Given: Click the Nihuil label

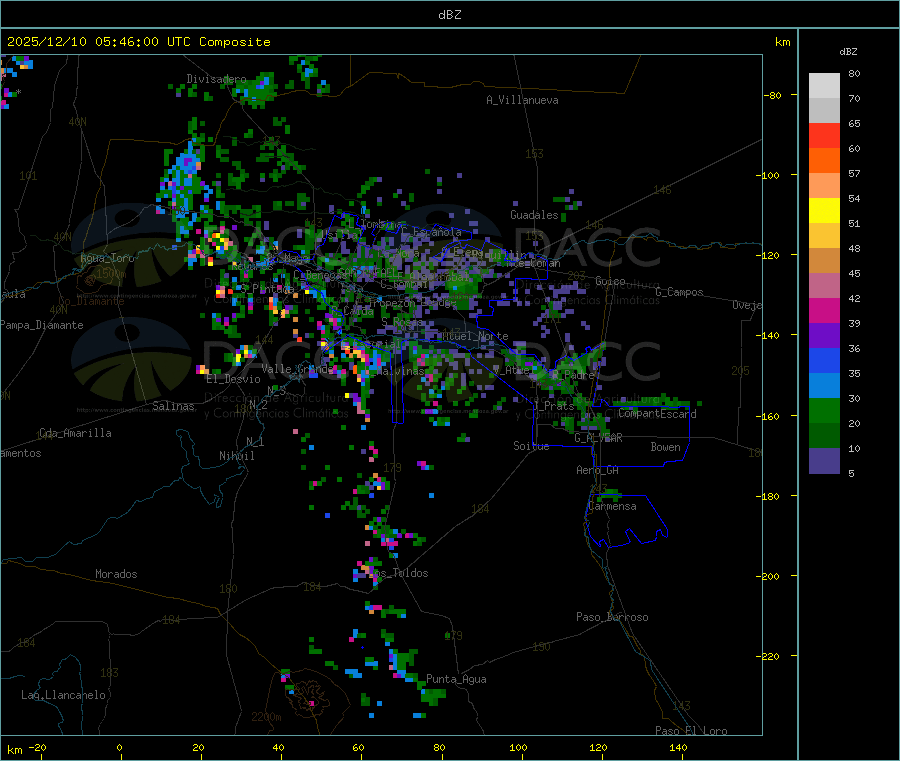Looking at the screenshot, I should pos(236,456).
